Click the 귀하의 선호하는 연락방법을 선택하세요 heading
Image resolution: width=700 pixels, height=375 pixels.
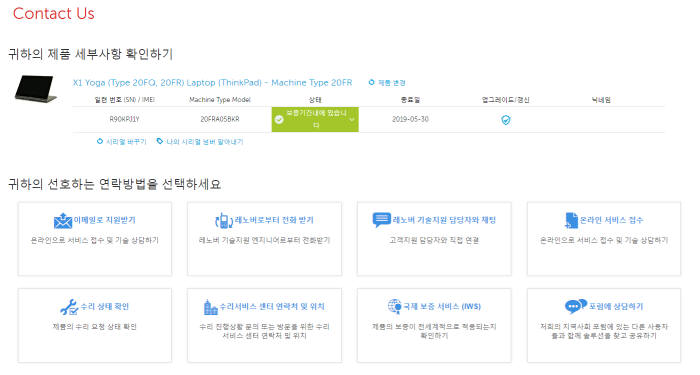pyautogui.click(x=115, y=184)
